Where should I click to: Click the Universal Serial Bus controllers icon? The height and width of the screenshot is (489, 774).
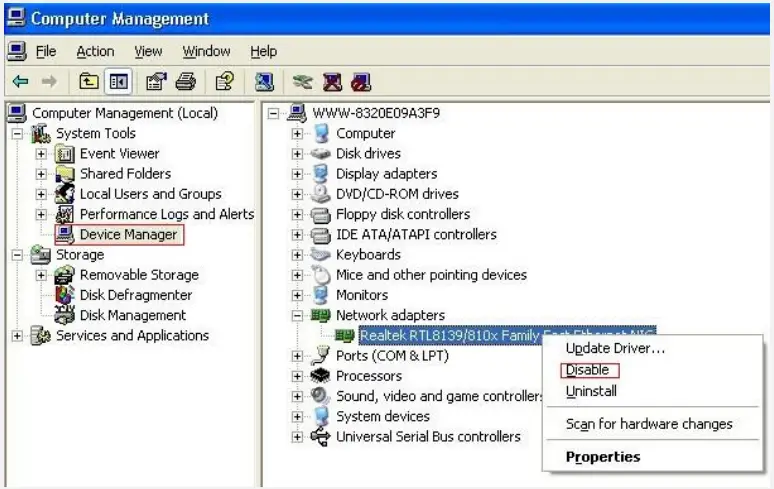(320, 437)
